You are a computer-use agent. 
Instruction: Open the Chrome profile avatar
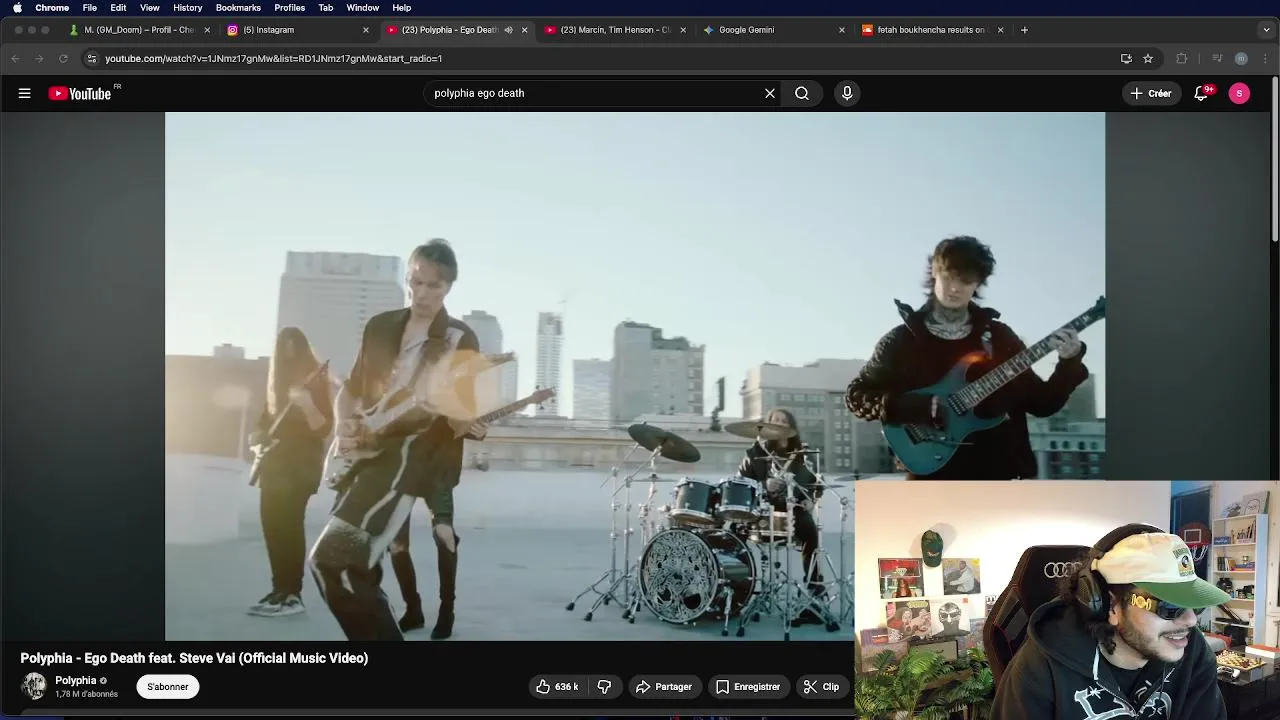pyautogui.click(x=1241, y=58)
